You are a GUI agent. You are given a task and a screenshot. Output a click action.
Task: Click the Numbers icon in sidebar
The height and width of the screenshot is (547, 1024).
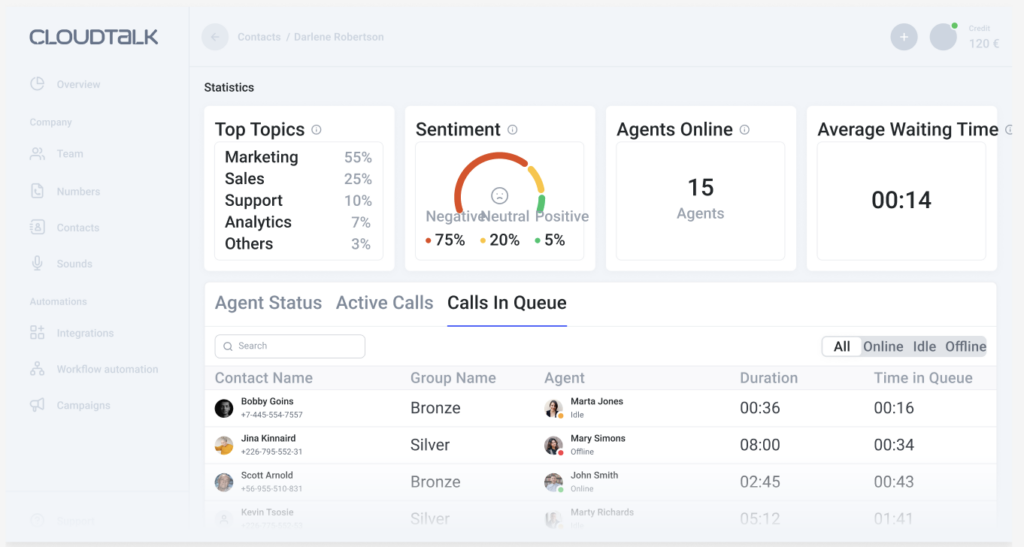[37, 191]
